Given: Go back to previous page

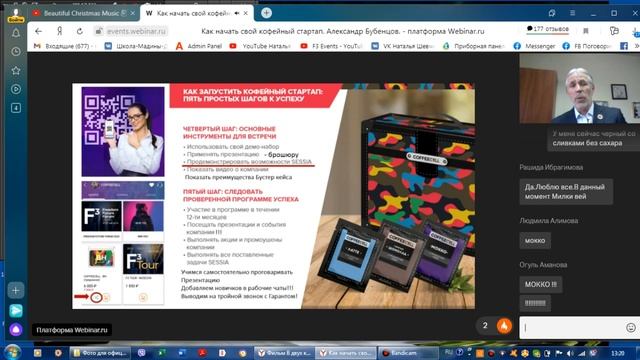Looking at the screenshot, I should [38, 31].
